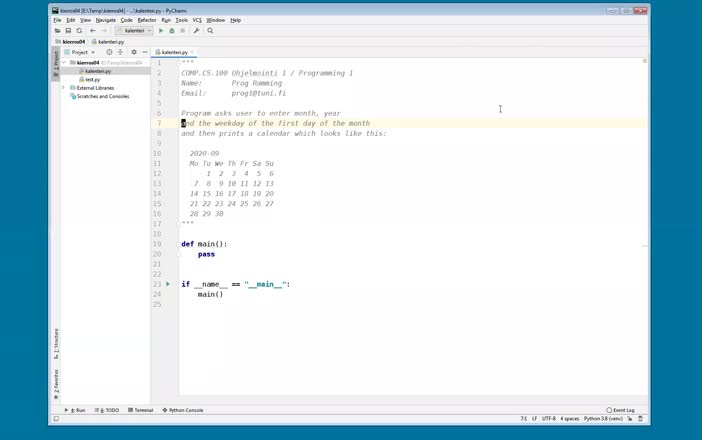The image size is (702, 440).
Task: Click the synchronize/reload toolbar icon
Action: pos(79,31)
